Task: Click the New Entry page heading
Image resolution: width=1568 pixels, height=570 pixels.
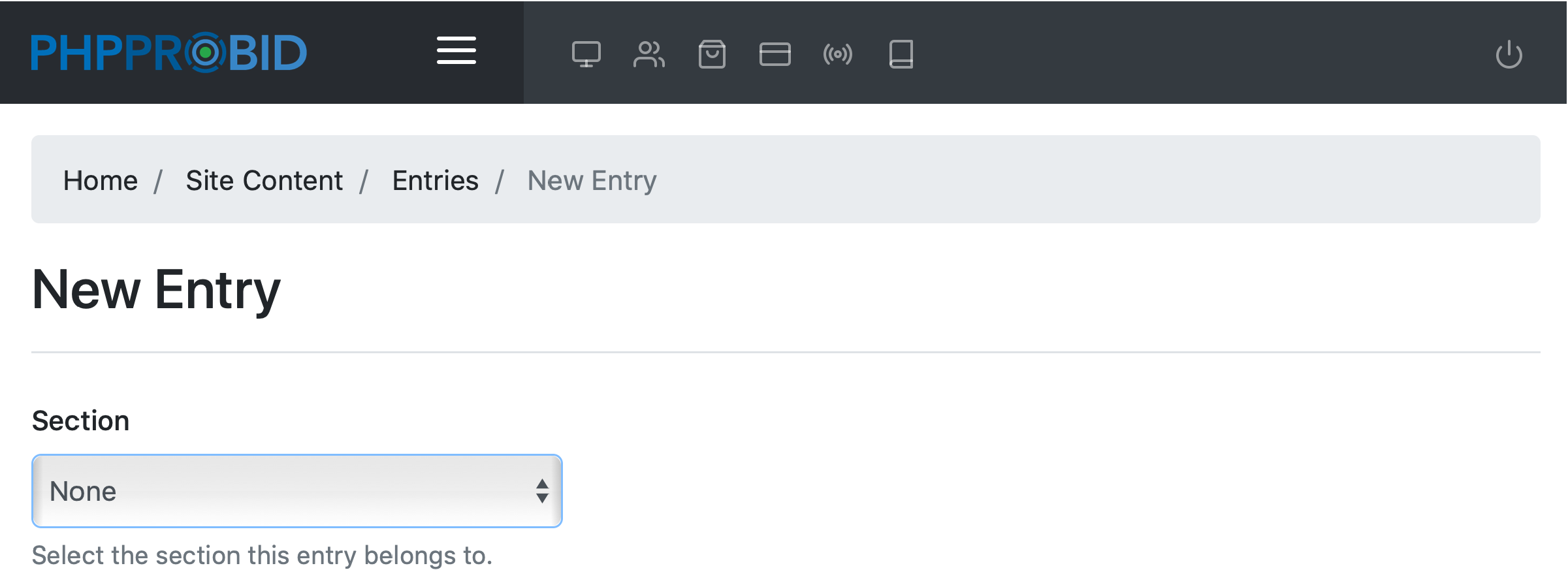Action: click(156, 290)
